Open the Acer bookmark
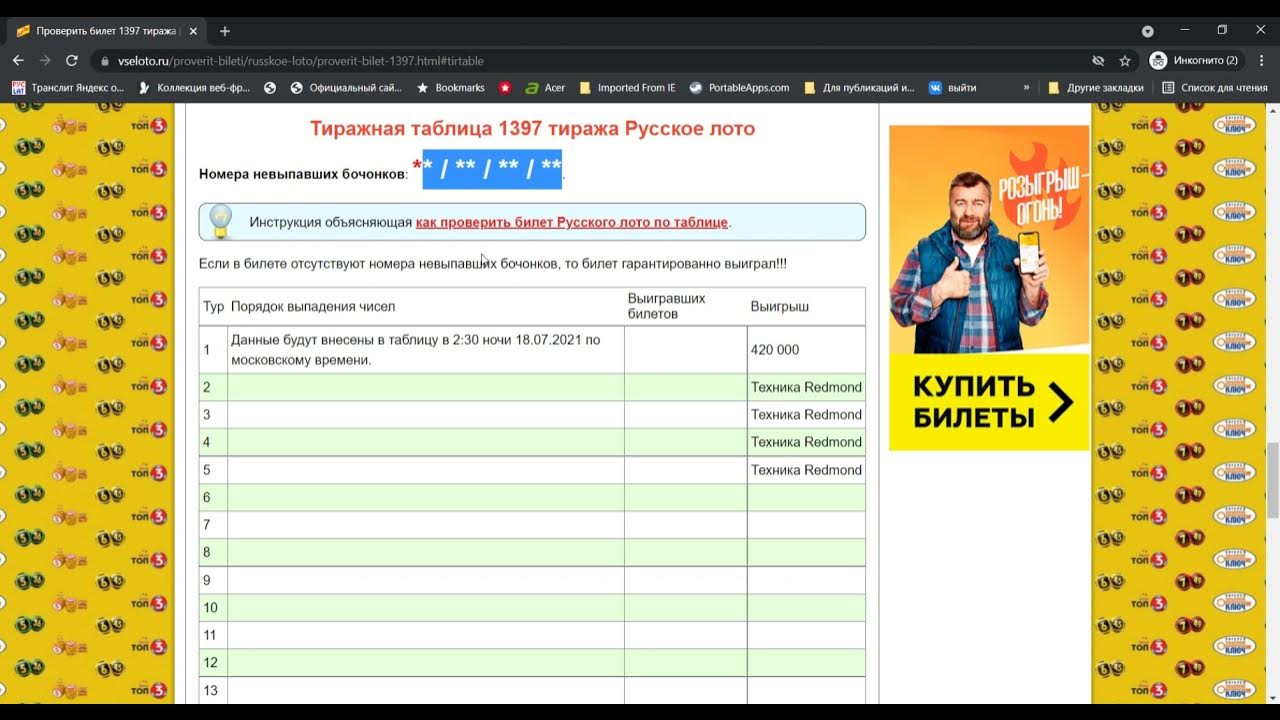 tap(545, 88)
